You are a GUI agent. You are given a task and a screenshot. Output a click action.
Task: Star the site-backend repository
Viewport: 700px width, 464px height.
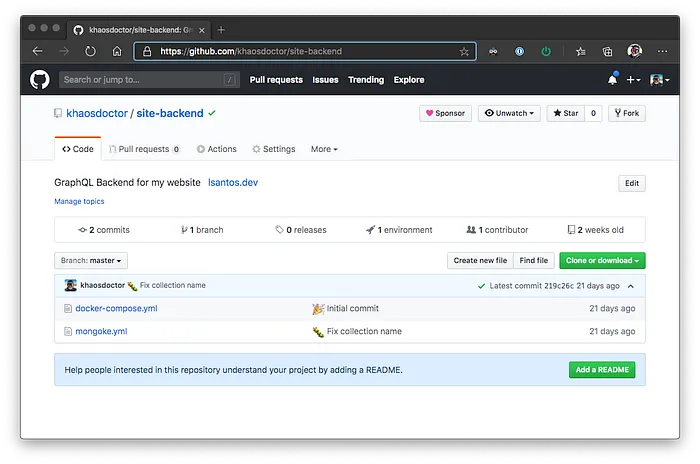click(x=566, y=113)
